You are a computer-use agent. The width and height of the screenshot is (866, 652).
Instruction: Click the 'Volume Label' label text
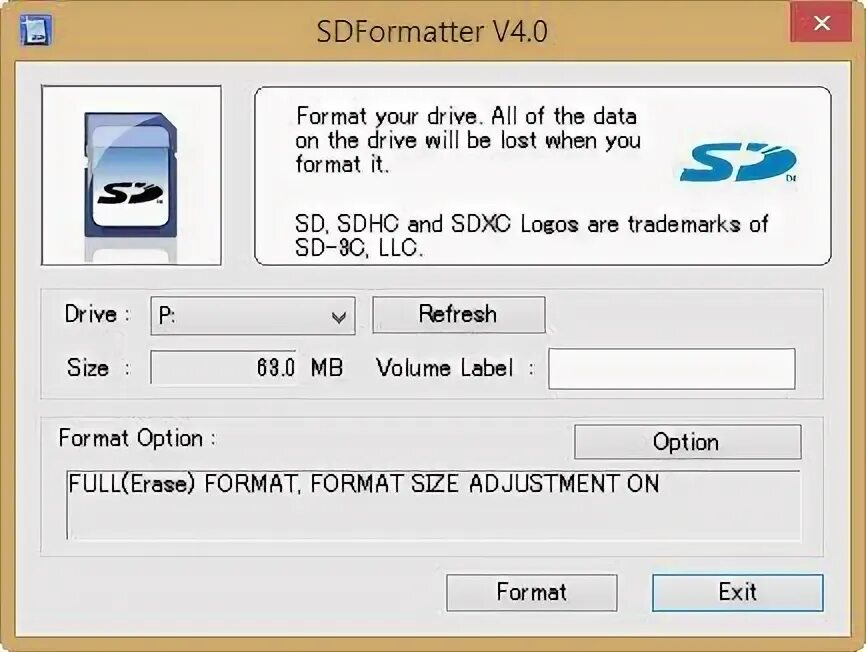445,368
